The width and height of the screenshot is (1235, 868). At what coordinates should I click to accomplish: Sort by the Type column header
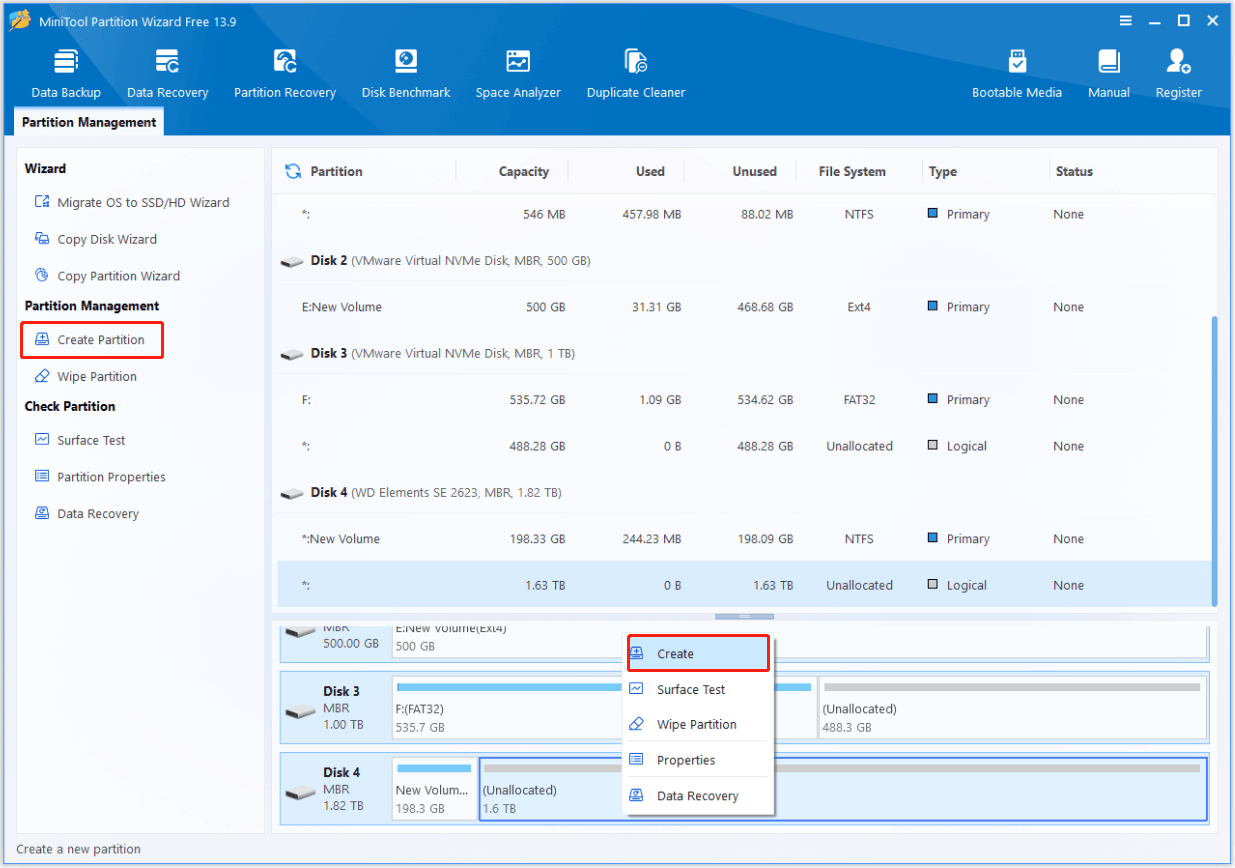pyautogui.click(x=942, y=171)
